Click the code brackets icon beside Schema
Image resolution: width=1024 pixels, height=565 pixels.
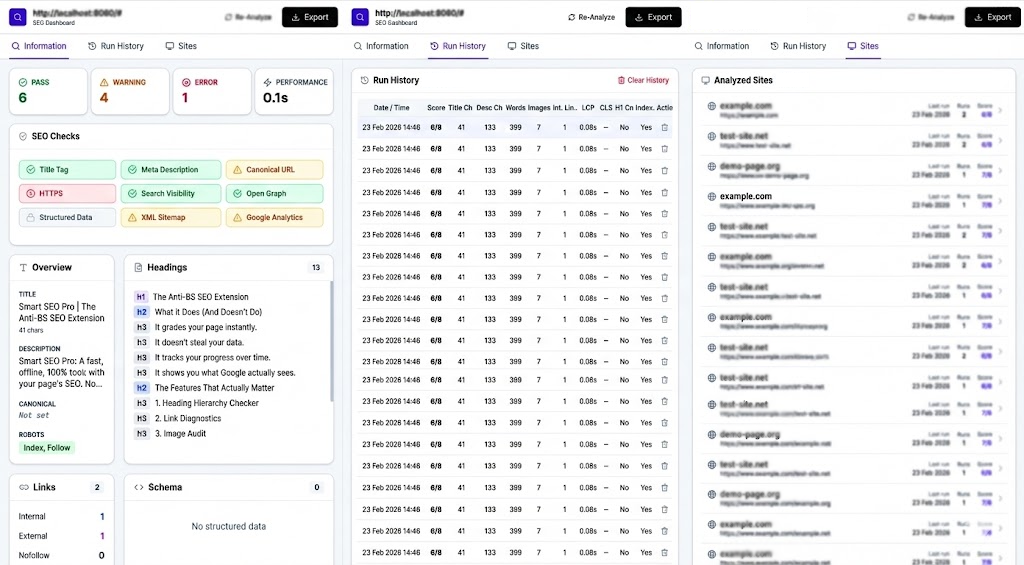[138, 487]
